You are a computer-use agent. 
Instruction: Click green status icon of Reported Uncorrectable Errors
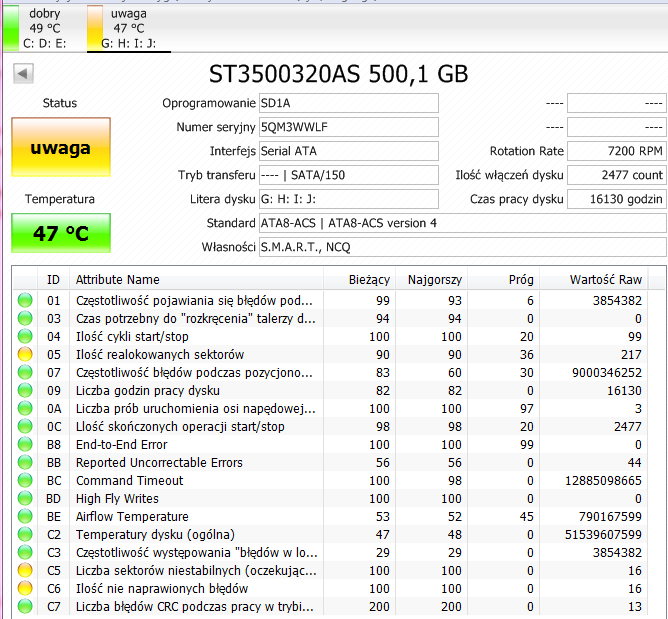[x=25, y=462]
